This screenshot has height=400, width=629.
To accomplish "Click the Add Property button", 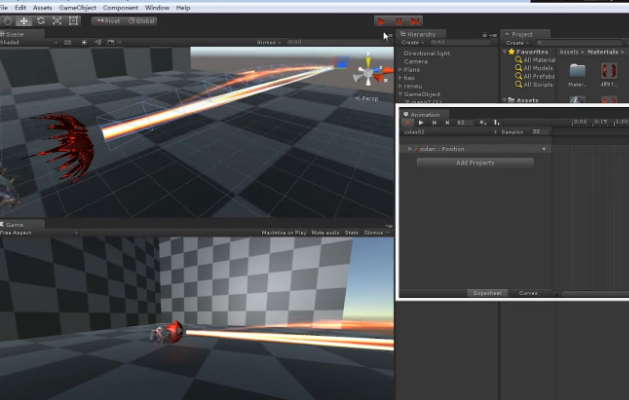I will (x=475, y=163).
